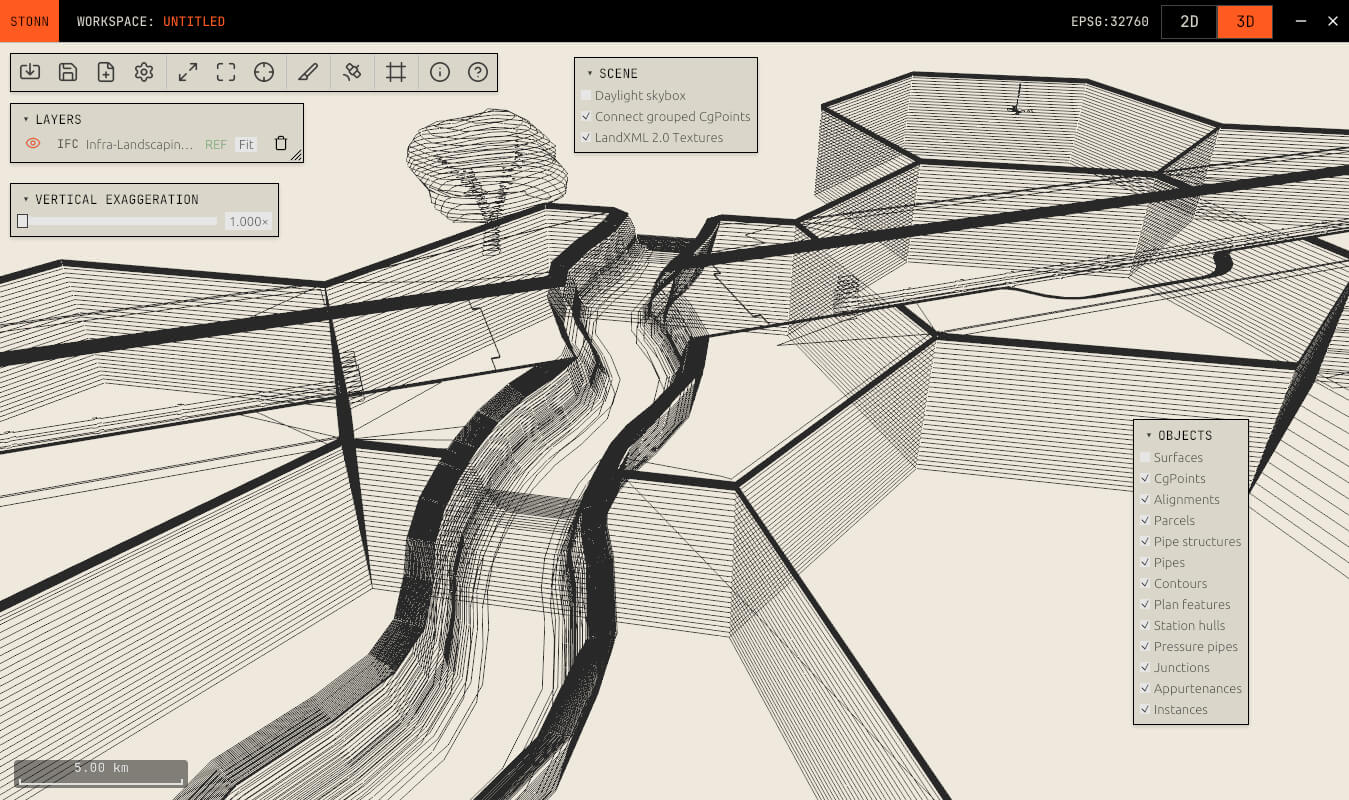Click the dashed frame extent icon
Screen dimensions: 1349x800
tap(226, 72)
